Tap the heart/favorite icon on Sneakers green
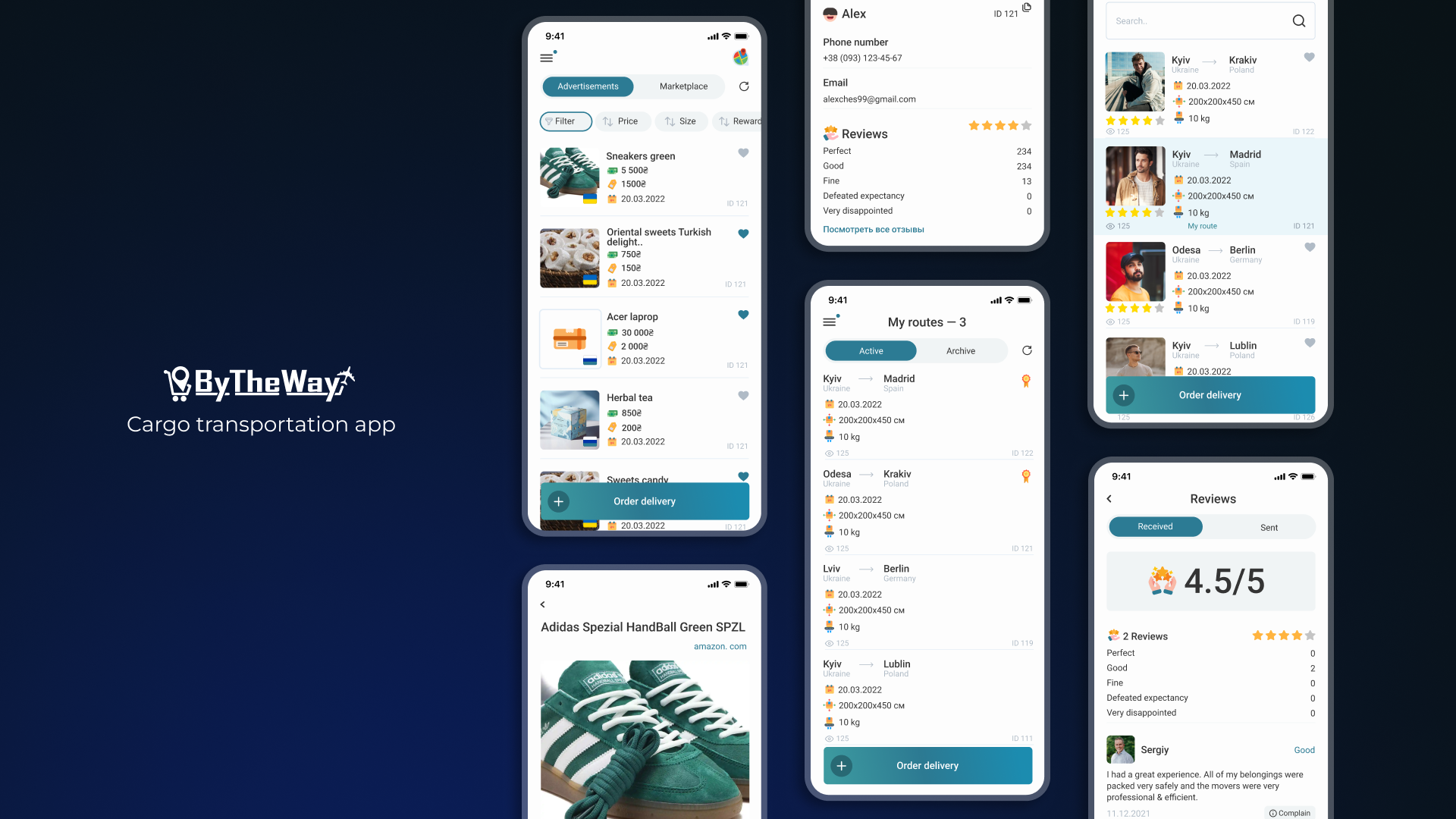The height and width of the screenshot is (819, 1456). 743,153
